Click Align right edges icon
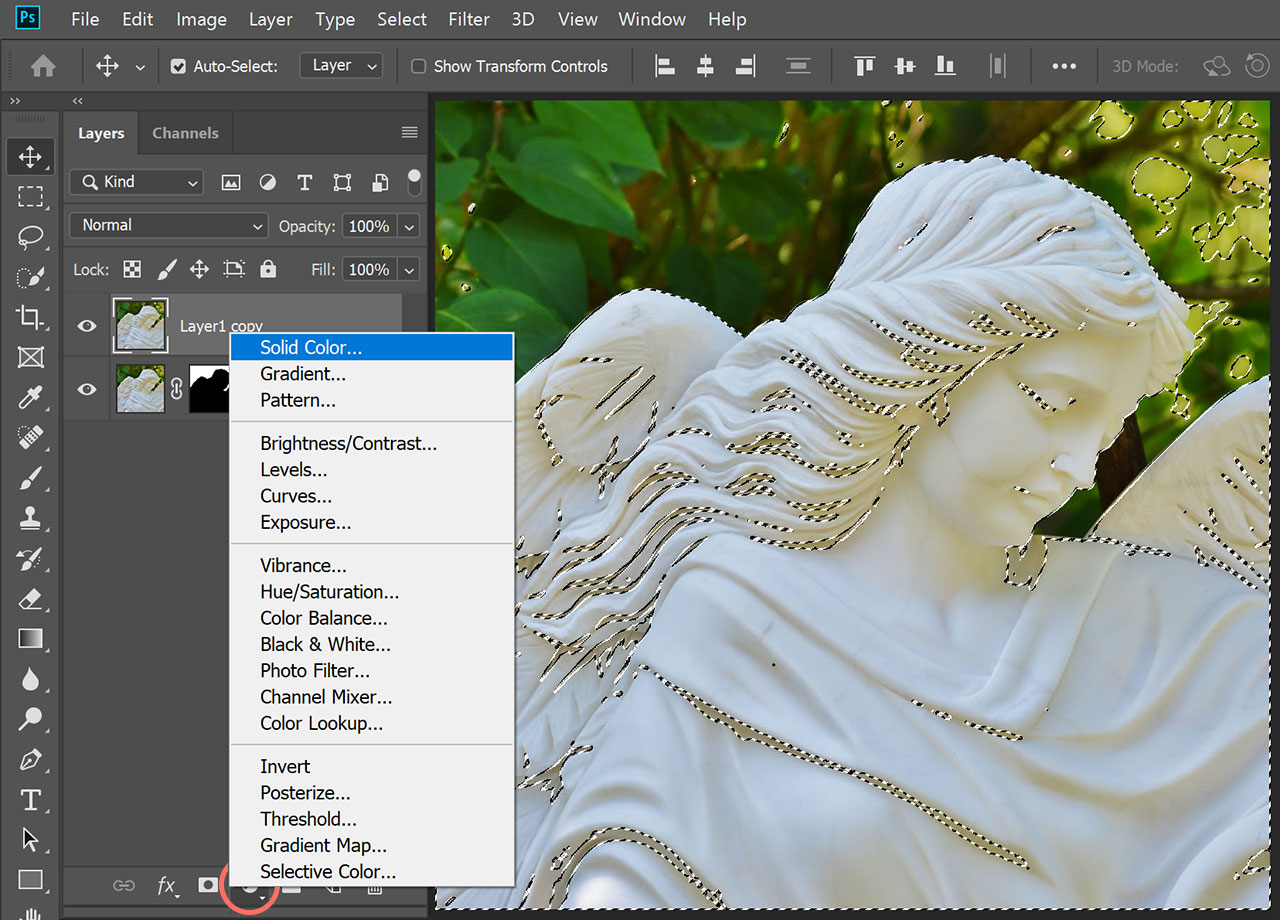1280x920 pixels. [x=745, y=66]
